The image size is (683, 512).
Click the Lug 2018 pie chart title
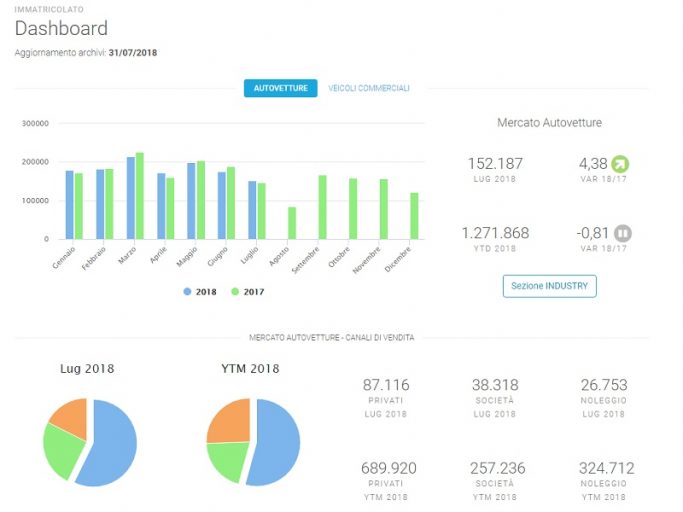(87, 369)
